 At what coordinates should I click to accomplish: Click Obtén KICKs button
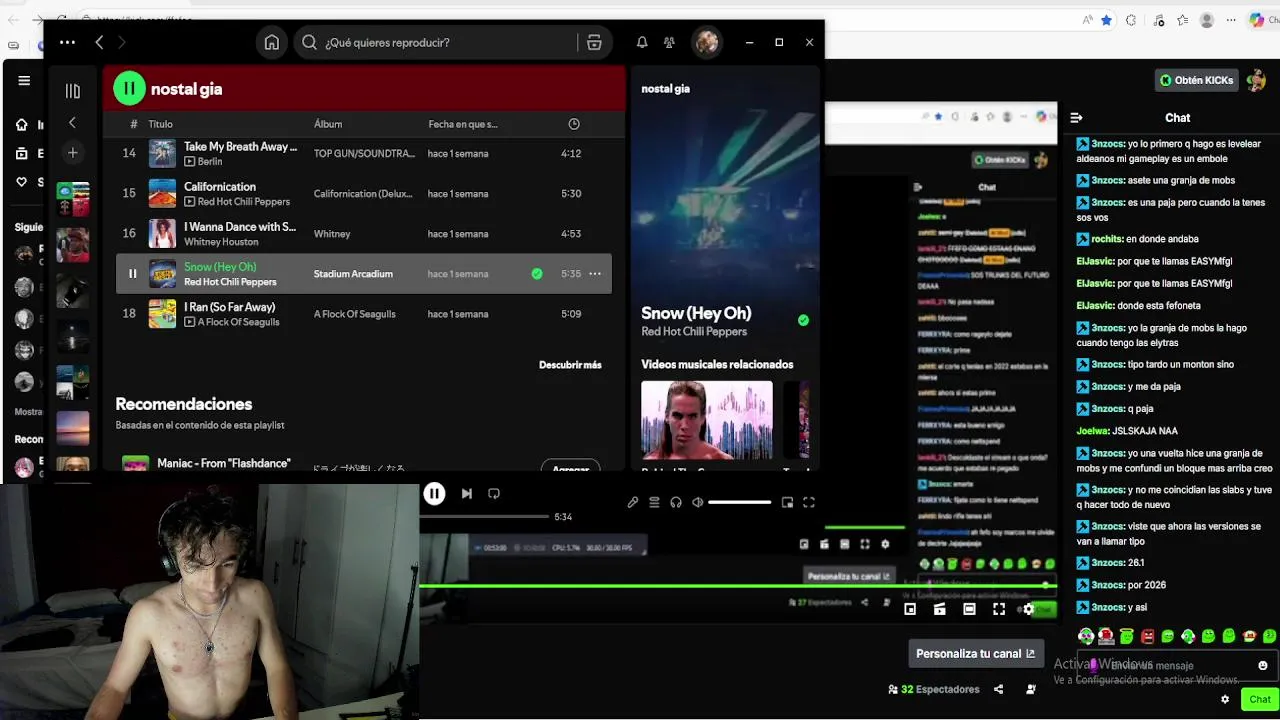coord(1197,80)
